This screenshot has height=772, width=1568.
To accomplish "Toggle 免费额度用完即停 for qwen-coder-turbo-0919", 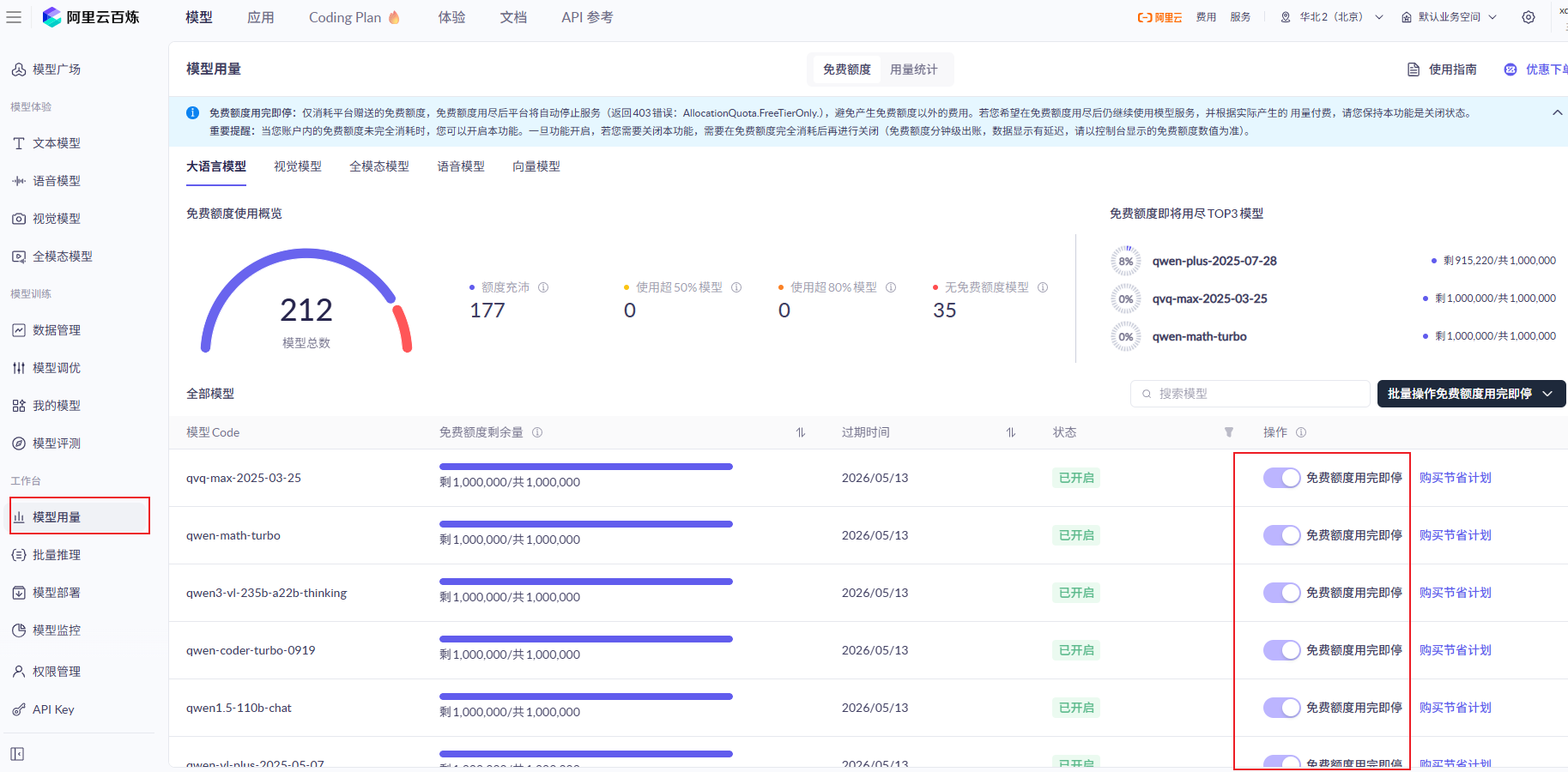I will [1282, 650].
